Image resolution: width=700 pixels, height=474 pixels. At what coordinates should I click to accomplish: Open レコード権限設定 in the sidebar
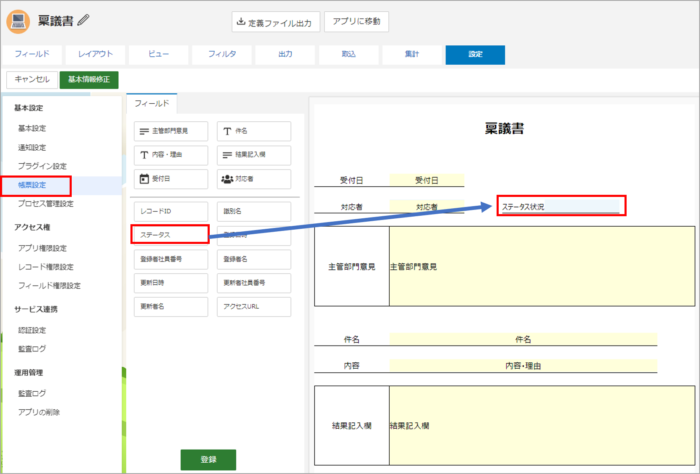pos(46,267)
